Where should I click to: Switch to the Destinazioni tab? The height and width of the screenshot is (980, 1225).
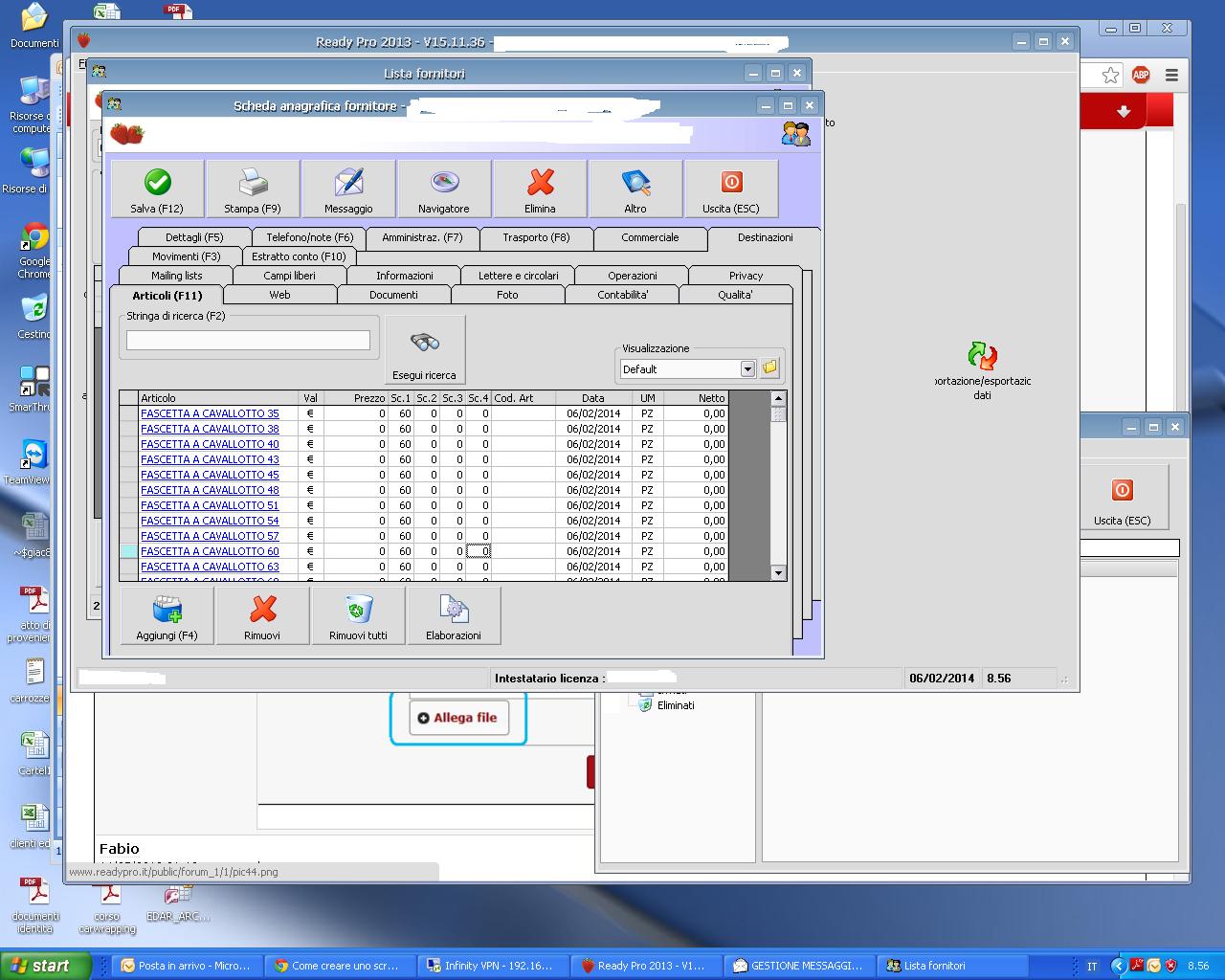tap(765, 237)
